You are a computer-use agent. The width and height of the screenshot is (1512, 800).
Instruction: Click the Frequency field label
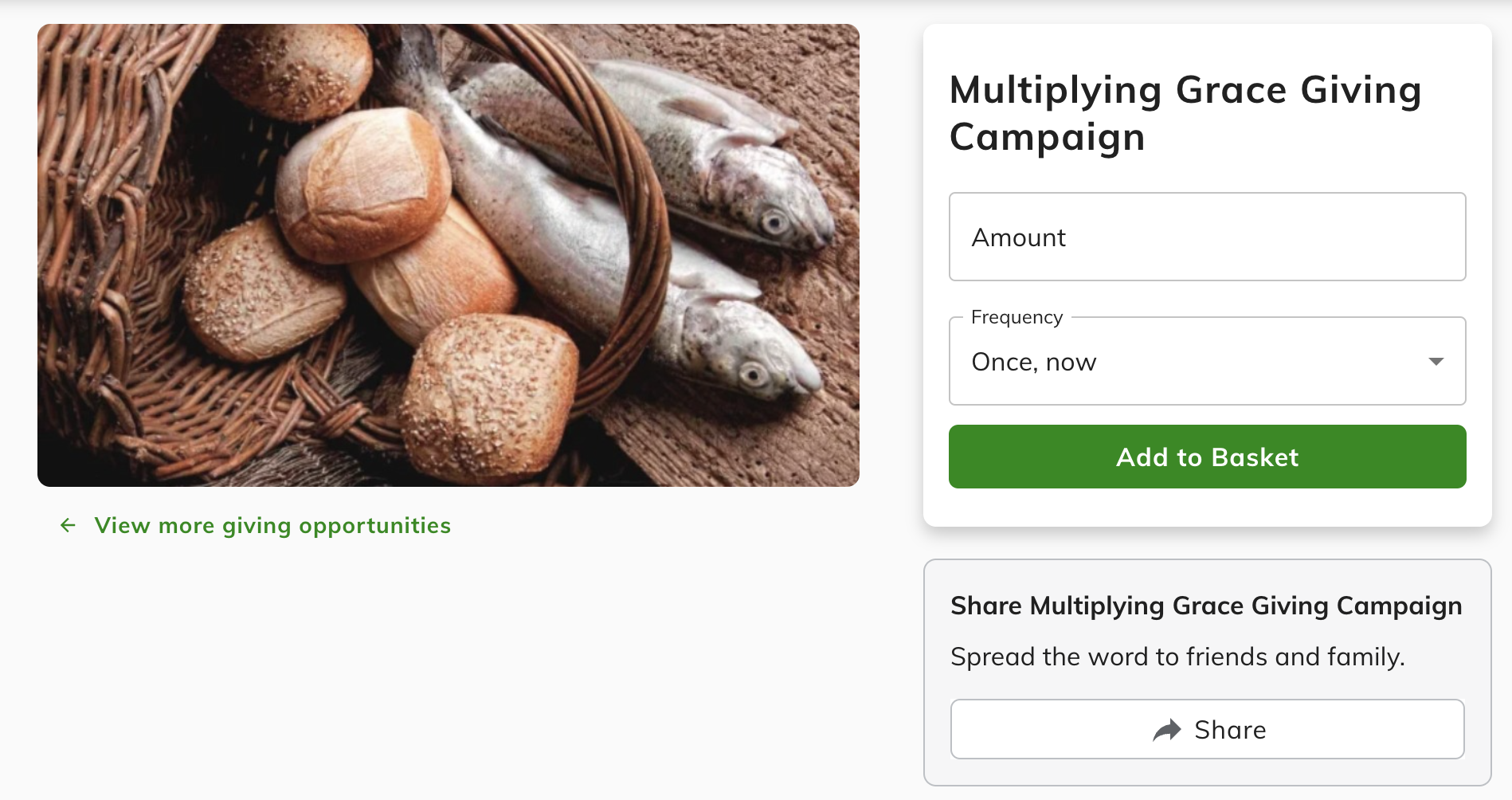click(1016, 317)
